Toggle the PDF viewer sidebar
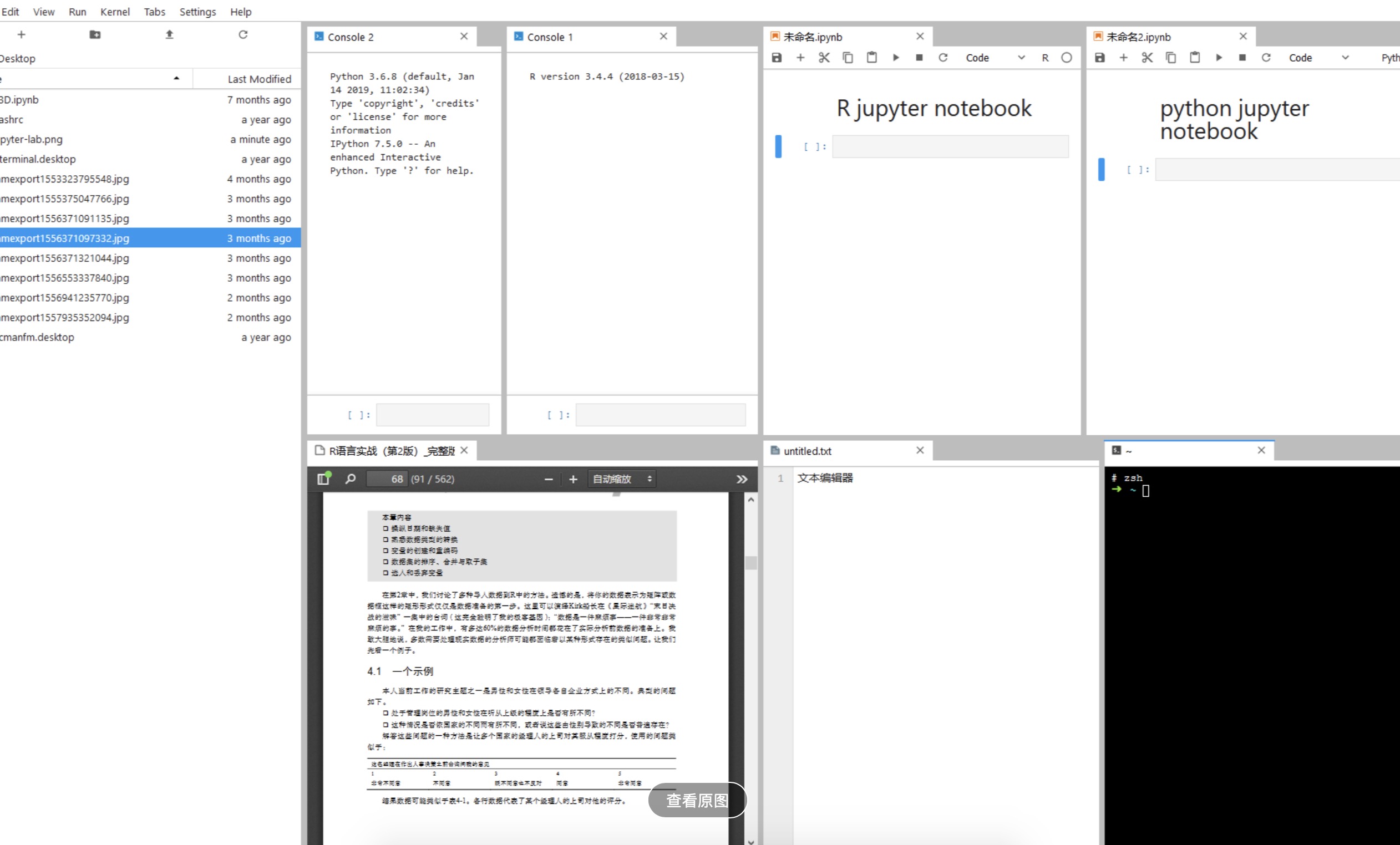Viewport: 1400px width, 845px height. tap(323, 479)
